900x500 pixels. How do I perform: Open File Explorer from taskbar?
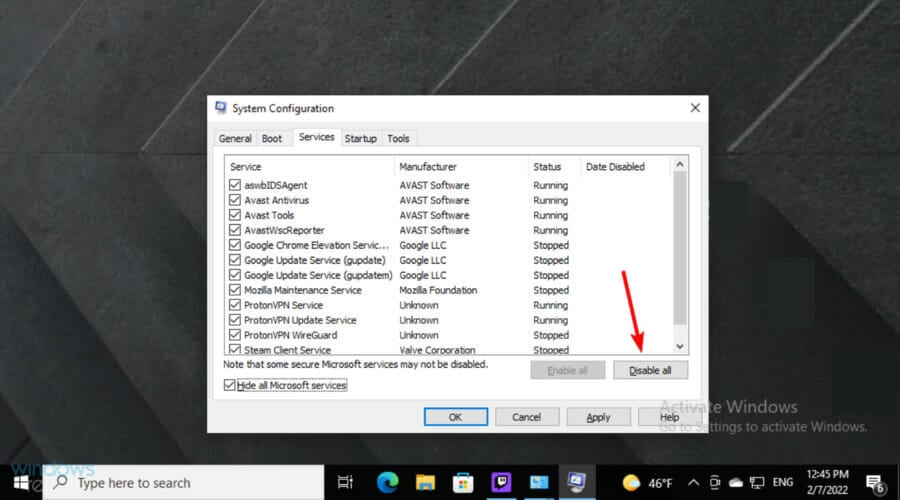pyautogui.click(x=425, y=483)
